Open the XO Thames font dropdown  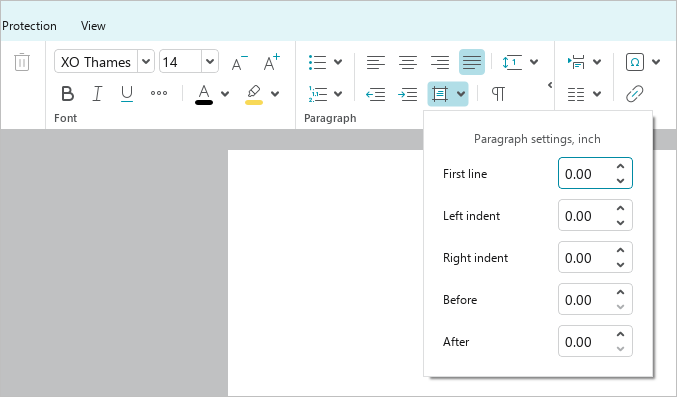[146, 62]
